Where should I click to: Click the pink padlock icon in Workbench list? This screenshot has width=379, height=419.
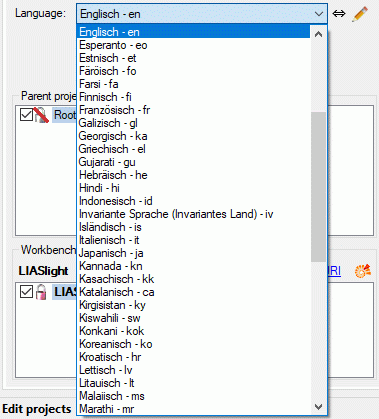coord(41,292)
